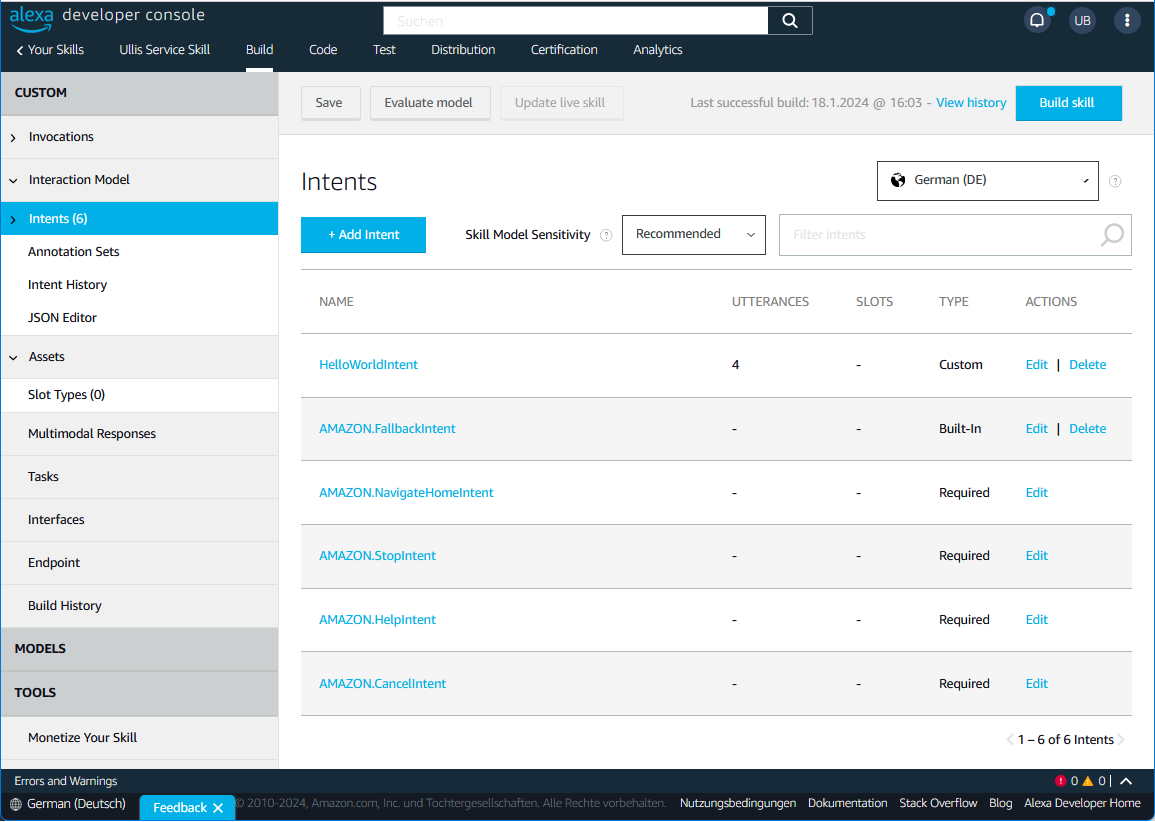
Task: Switch to the Distribution tab
Action: pyautogui.click(x=463, y=49)
